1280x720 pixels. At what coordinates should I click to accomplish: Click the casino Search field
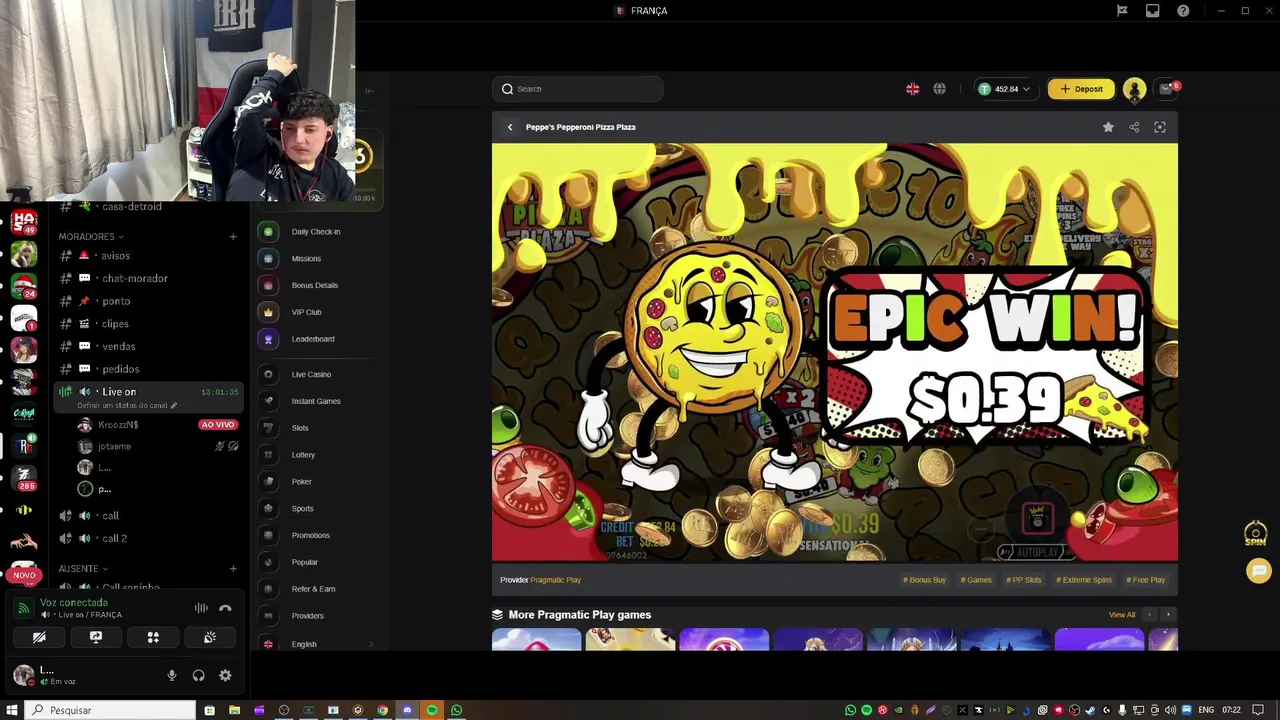[577, 89]
